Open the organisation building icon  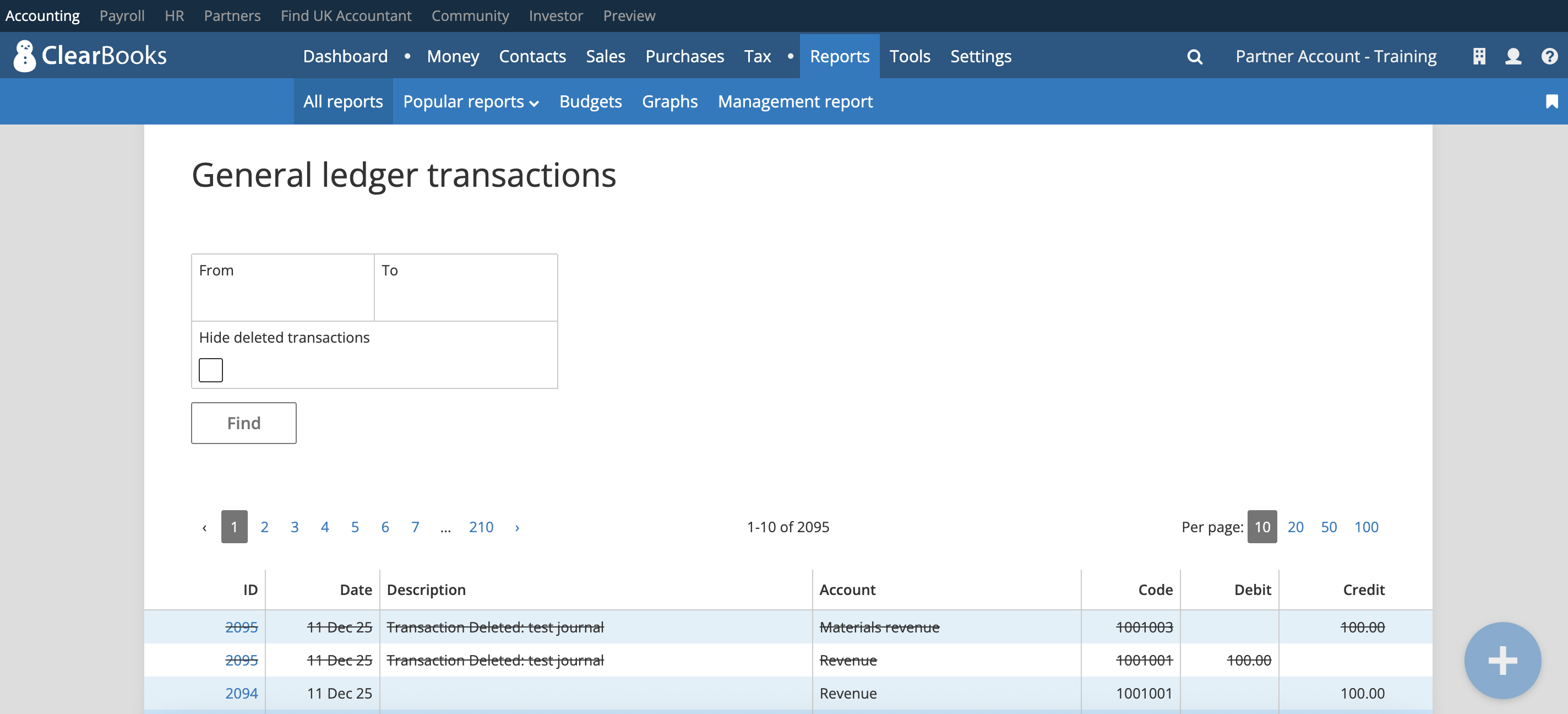pos(1479,57)
